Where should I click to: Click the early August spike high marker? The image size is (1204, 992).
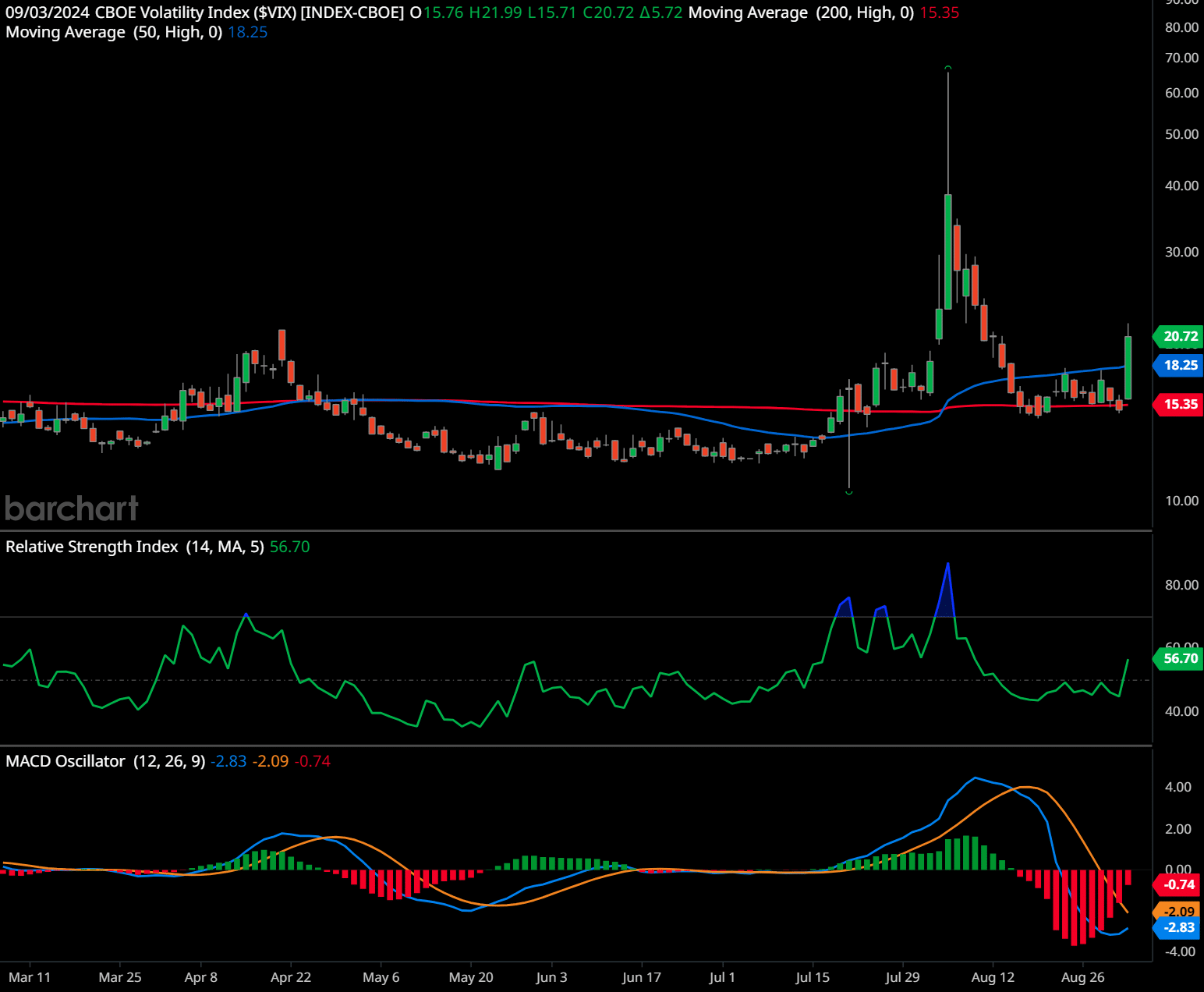(x=948, y=68)
